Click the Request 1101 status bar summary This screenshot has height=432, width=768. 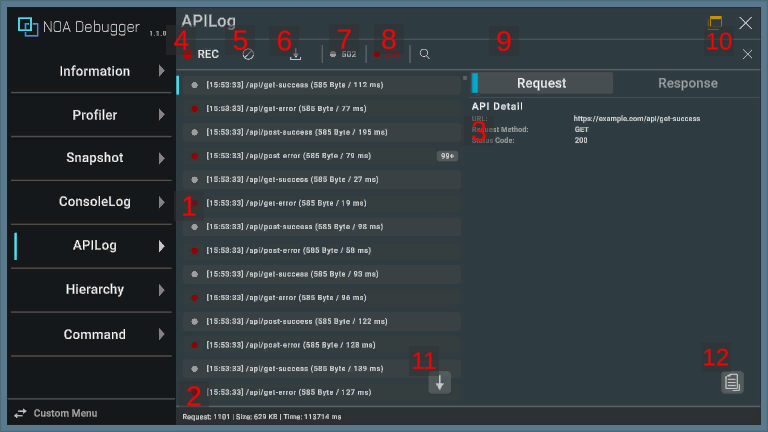pyautogui.click(x=262, y=417)
